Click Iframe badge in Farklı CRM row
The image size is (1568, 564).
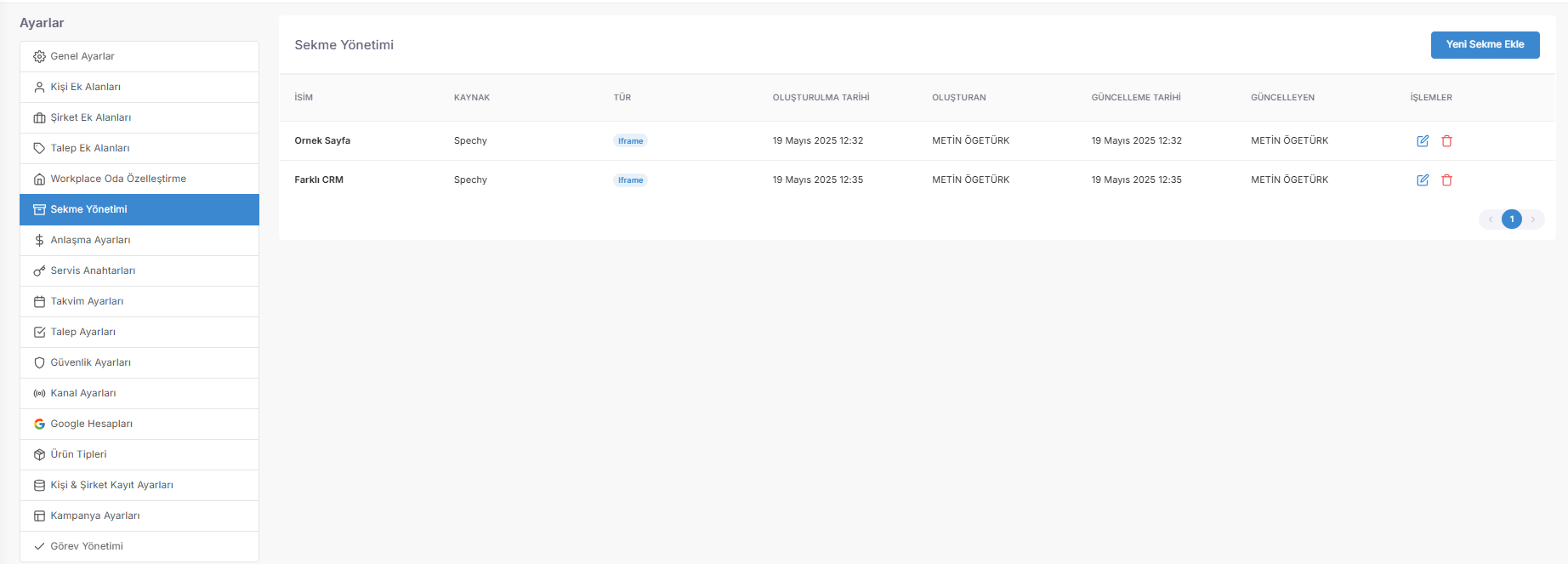pos(630,180)
